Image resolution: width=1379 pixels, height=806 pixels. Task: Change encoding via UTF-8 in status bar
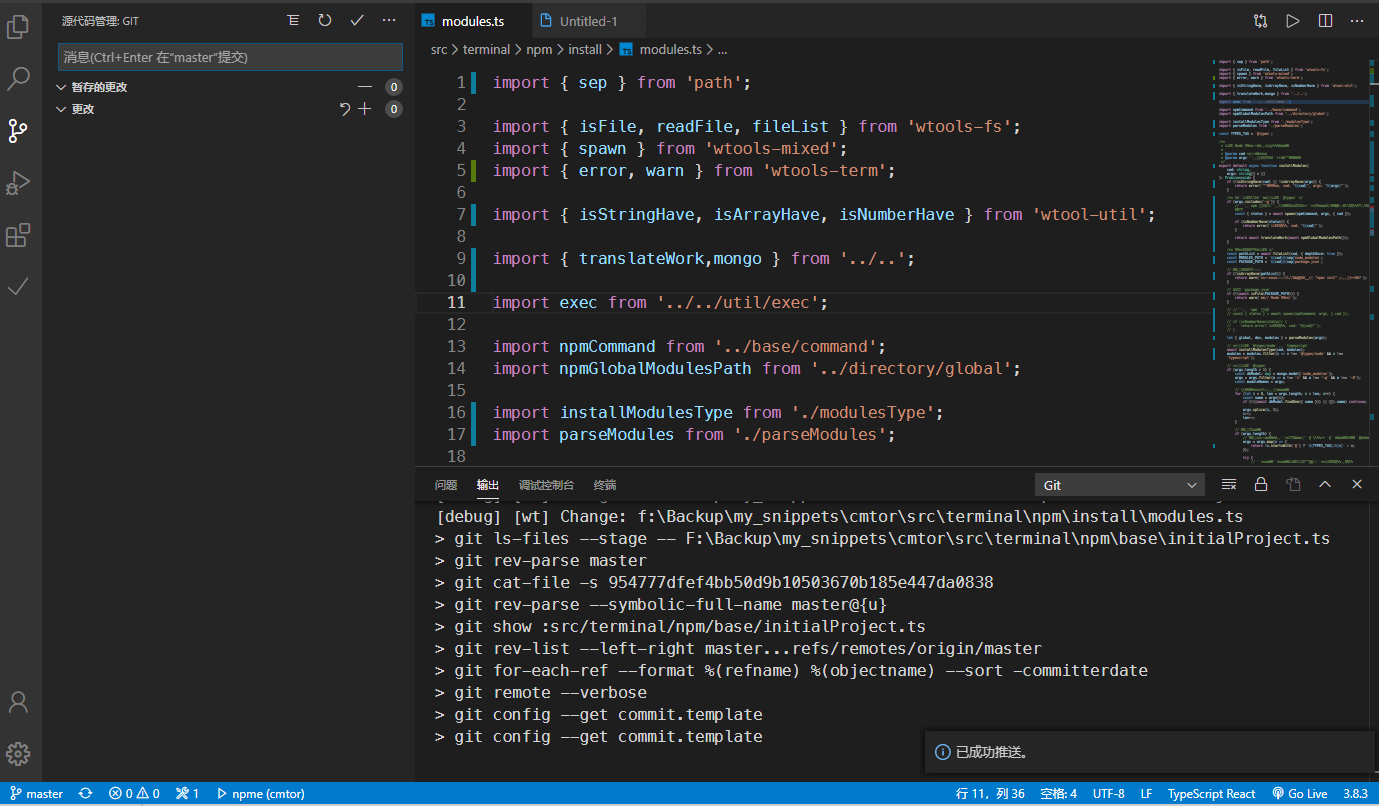pyautogui.click(x=1108, y=793)
